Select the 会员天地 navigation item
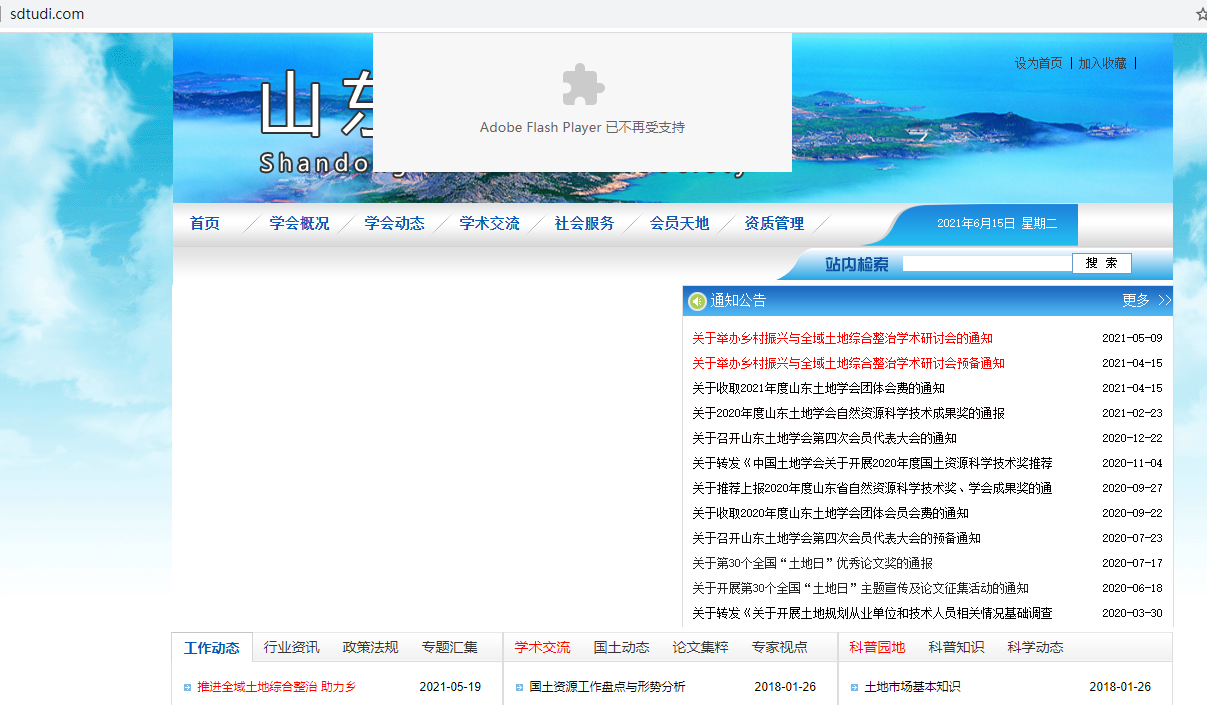 (x=679, y=223)
